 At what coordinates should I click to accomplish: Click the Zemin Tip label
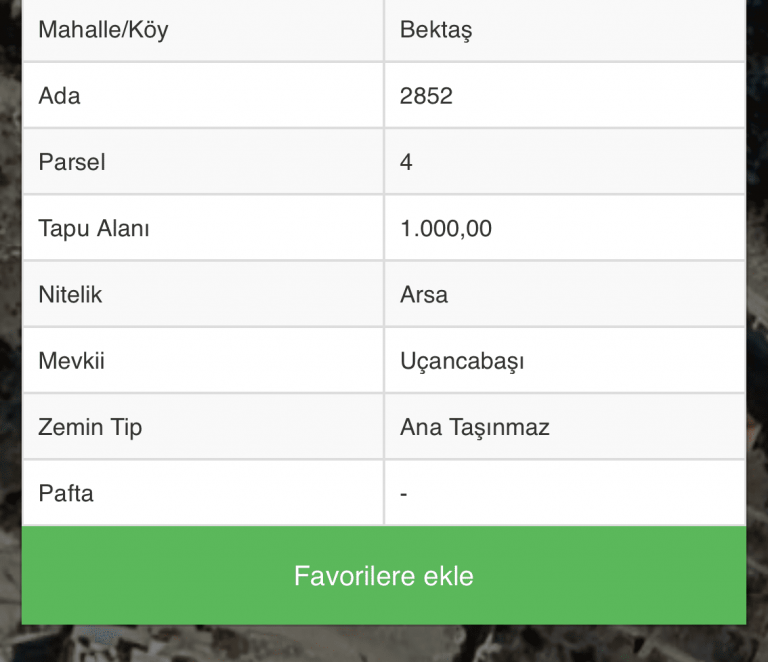(90, 427)
